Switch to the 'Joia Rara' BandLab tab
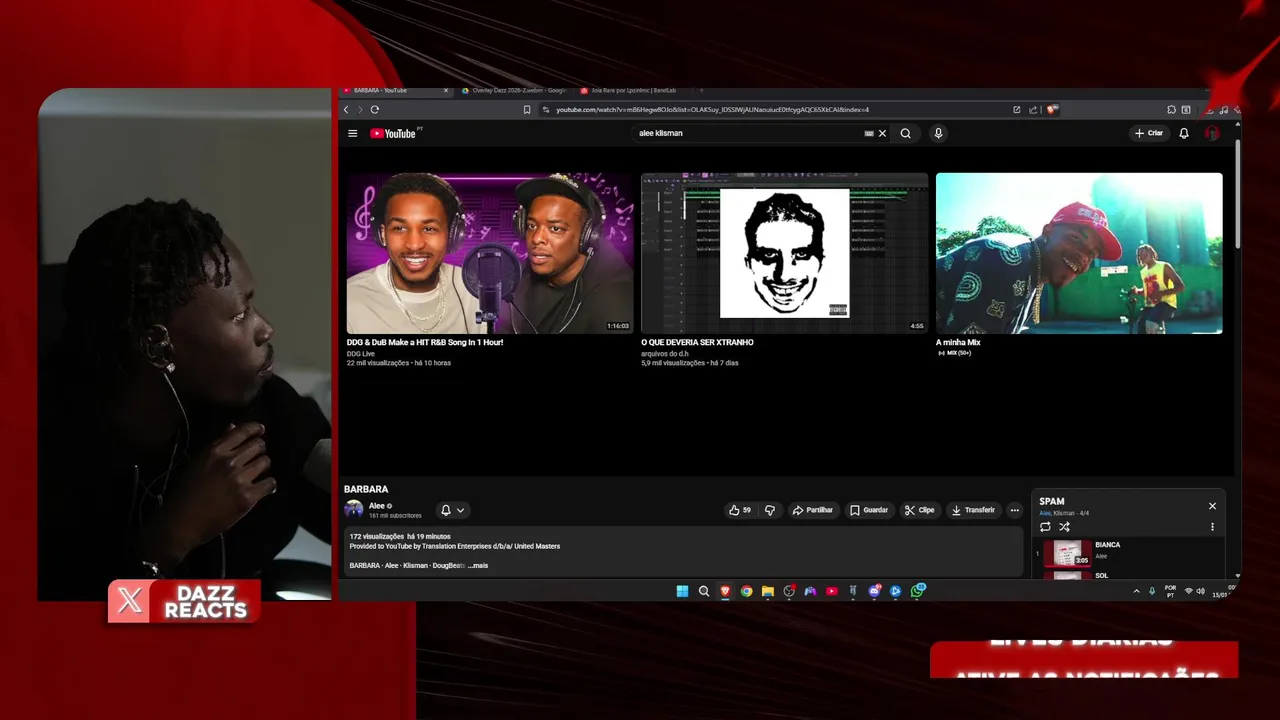The width and height of the screenshot is (1280, 720). [632, 90]
